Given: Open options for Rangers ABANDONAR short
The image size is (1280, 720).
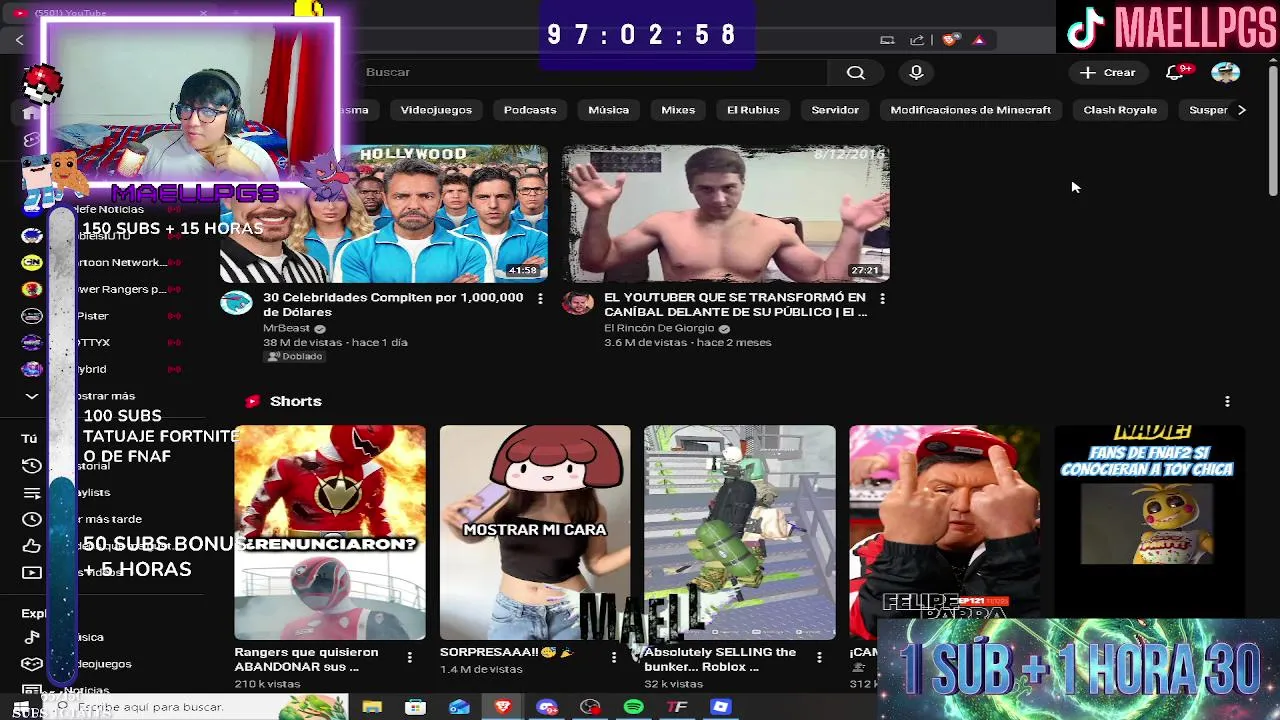Looking at the screenshot, I should pos(409,657).
